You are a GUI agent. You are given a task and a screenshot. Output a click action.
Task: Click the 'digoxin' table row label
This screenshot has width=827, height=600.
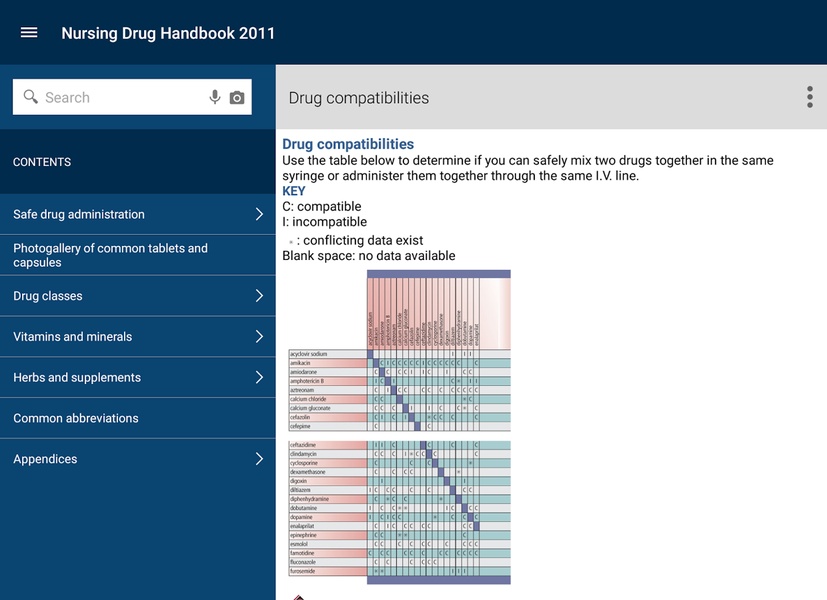pyautogui.click(x=298, y=481)
